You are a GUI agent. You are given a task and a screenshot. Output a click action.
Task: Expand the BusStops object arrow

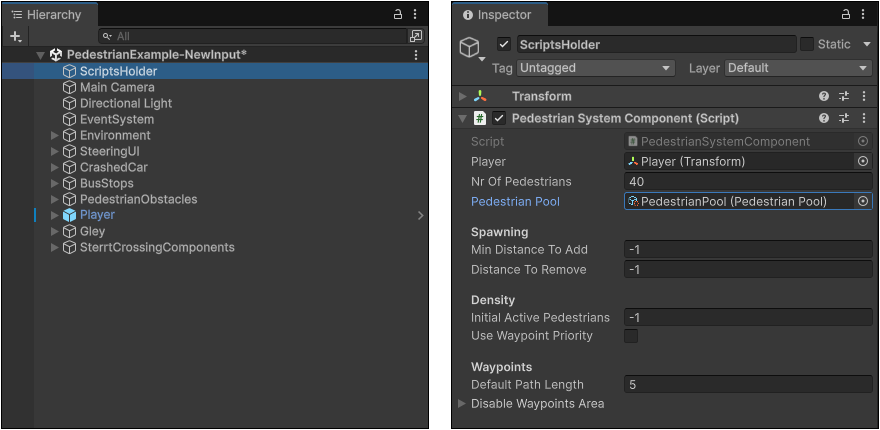point(54,184)
